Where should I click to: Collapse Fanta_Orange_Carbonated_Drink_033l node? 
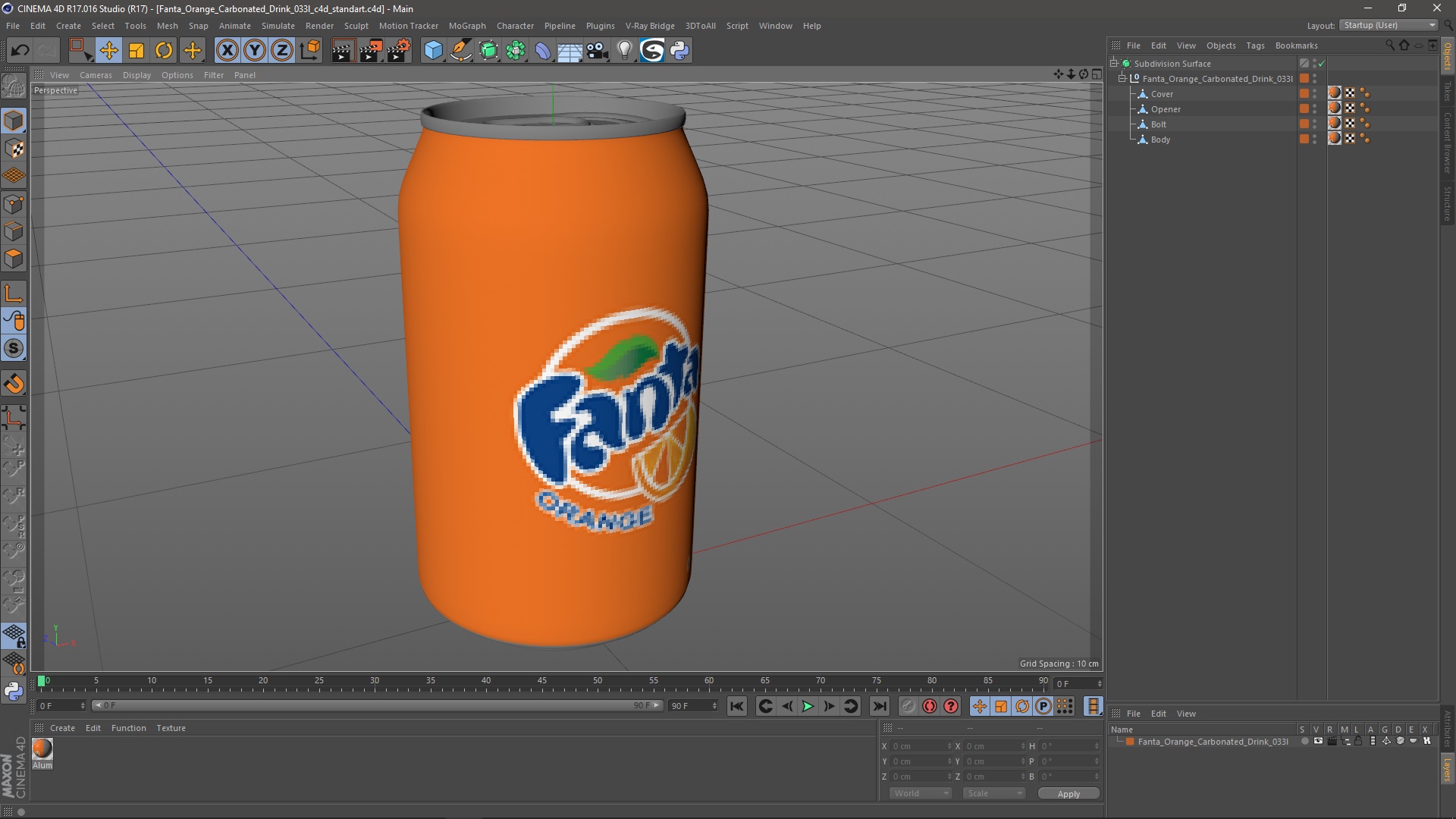pyautogui.click(x=1122, y=78)
